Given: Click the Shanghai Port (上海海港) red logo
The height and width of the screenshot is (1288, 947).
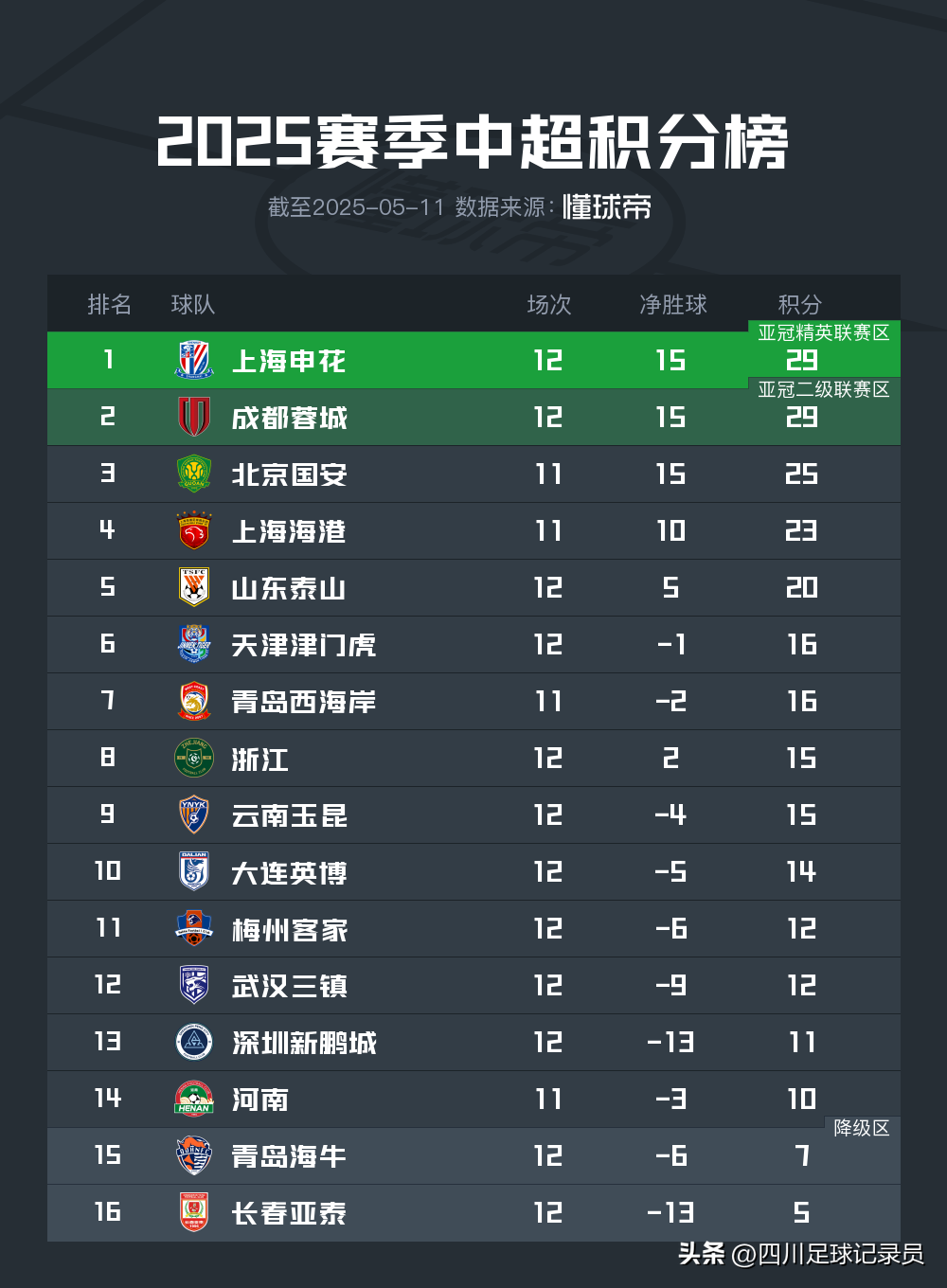Looking at the screenshot, I should tap(194, 530).
